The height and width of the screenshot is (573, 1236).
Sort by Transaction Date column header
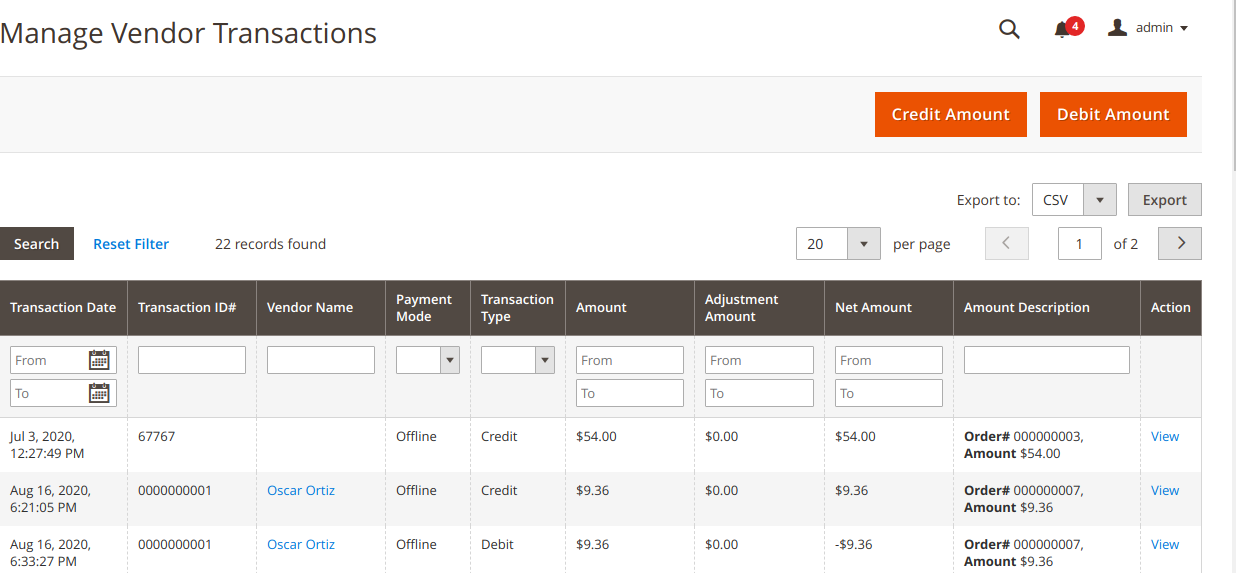(63, 308)
